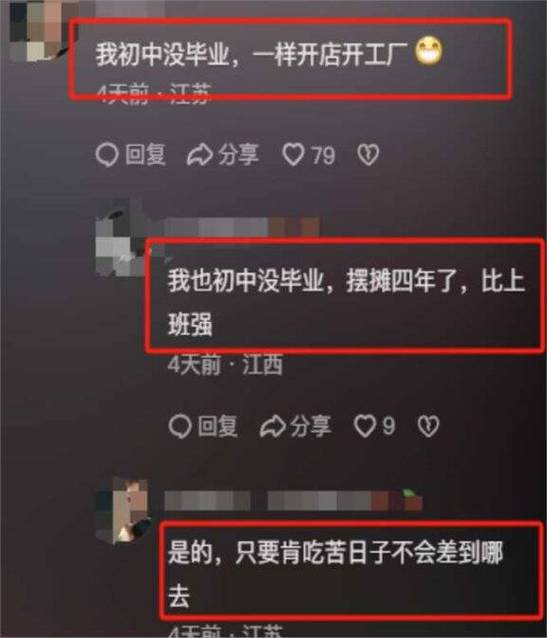The image size is (547, 638).
Task: Open the avatar of the 摆摊四年 commenter
Action: tap(120, 238)
